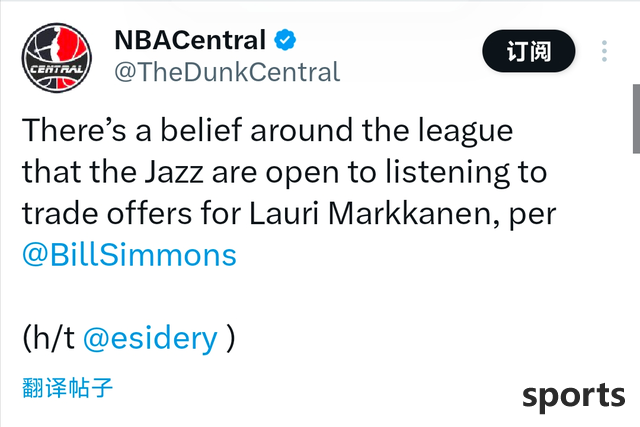Follow the @esidery mention link
The image size is (640, 427).
pyautogui.click(x=150, y=339)
